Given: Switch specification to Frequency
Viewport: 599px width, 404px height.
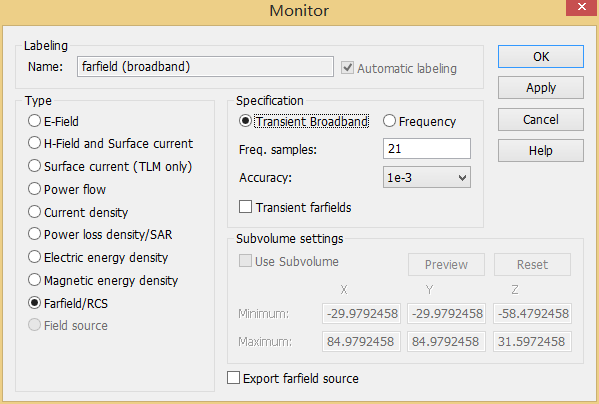Looking at the screenshot, I should pos(389,121).
